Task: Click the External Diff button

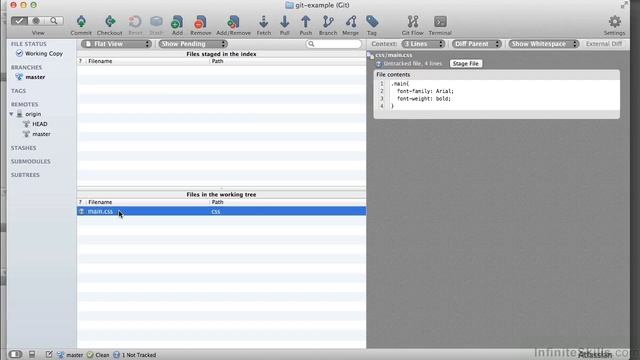Action: (604, 44)
